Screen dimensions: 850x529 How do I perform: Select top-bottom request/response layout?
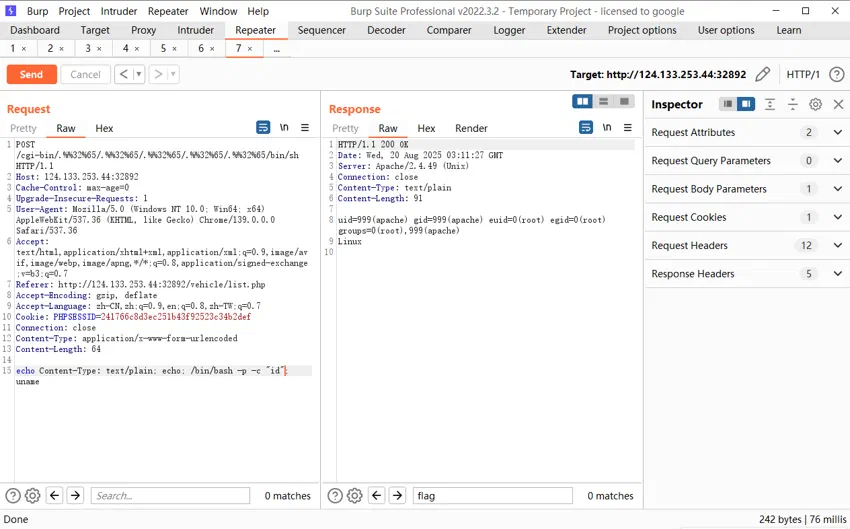coord(603,101)
